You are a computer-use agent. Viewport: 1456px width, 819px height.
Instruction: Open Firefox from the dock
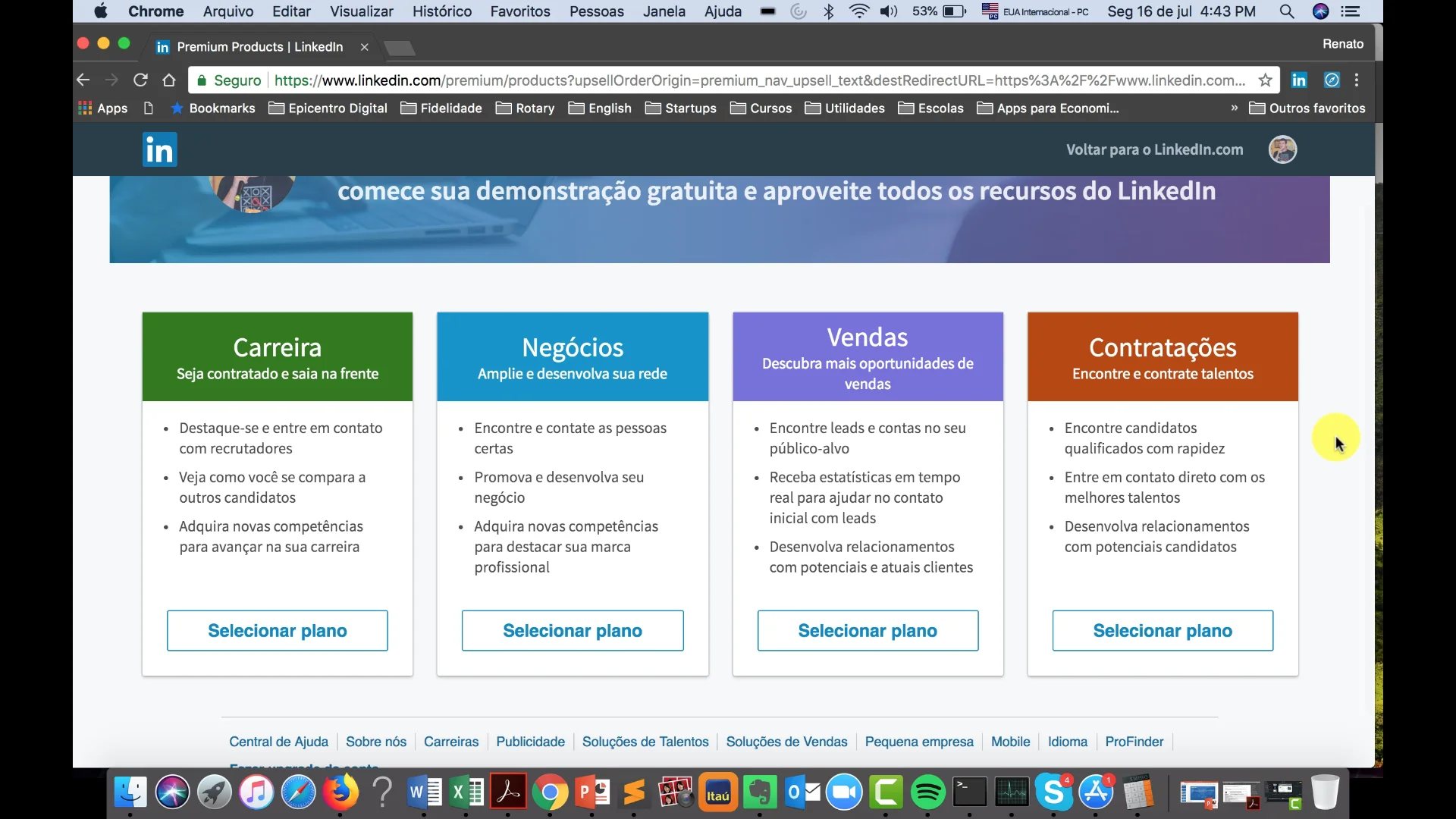click(340, 793)
